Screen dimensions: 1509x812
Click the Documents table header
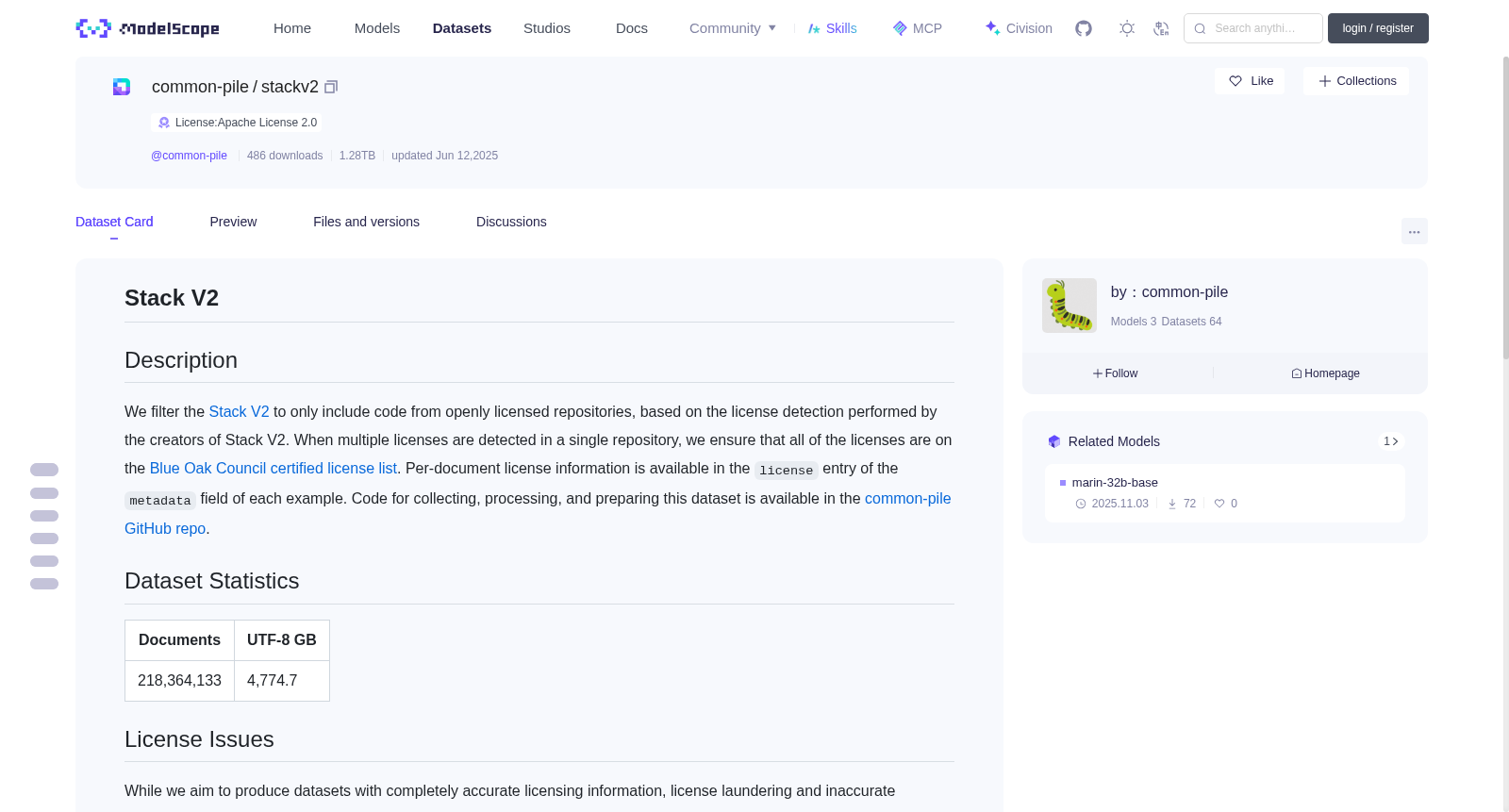pos(179,640)
